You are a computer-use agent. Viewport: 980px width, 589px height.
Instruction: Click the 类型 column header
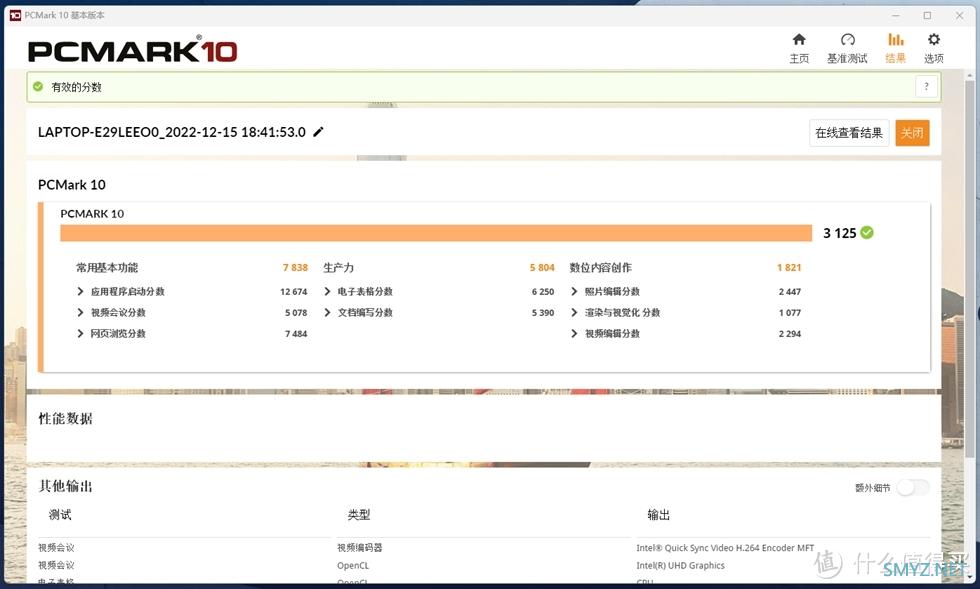coord(359,515)
